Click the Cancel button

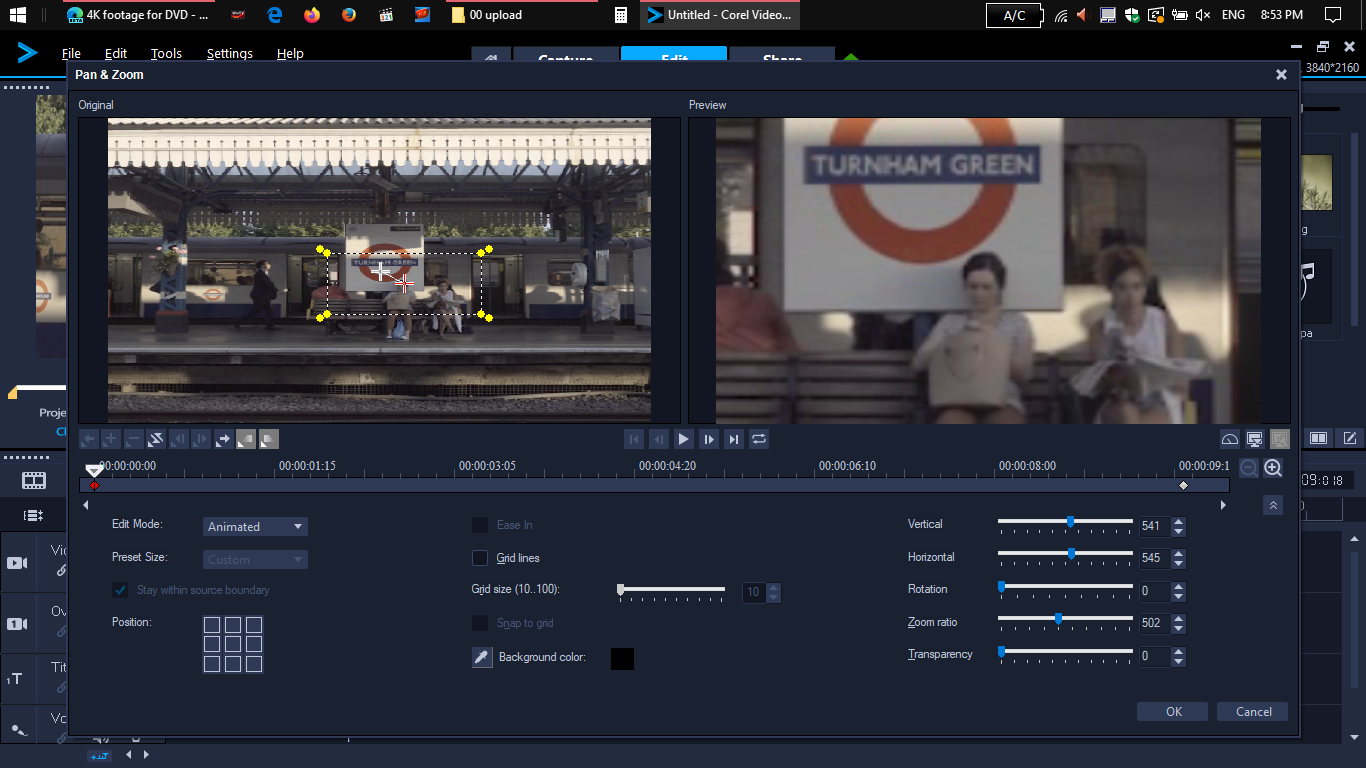coord(1254,712)
